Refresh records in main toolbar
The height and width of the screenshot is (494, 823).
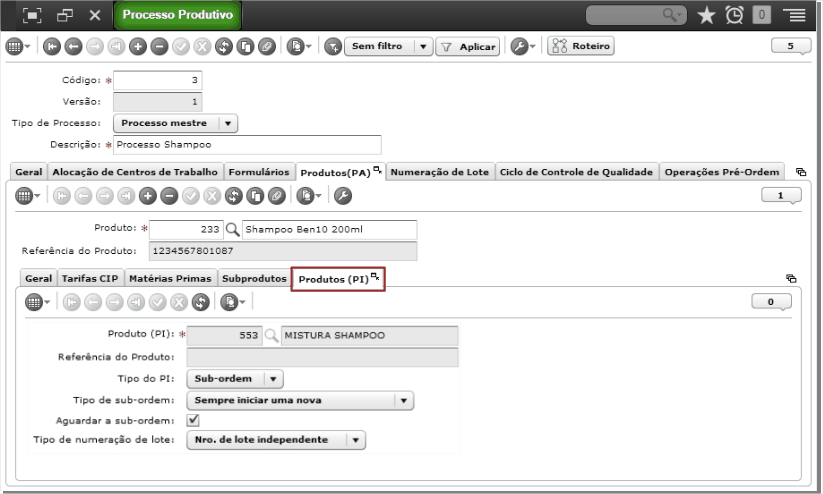pos(224,47)
